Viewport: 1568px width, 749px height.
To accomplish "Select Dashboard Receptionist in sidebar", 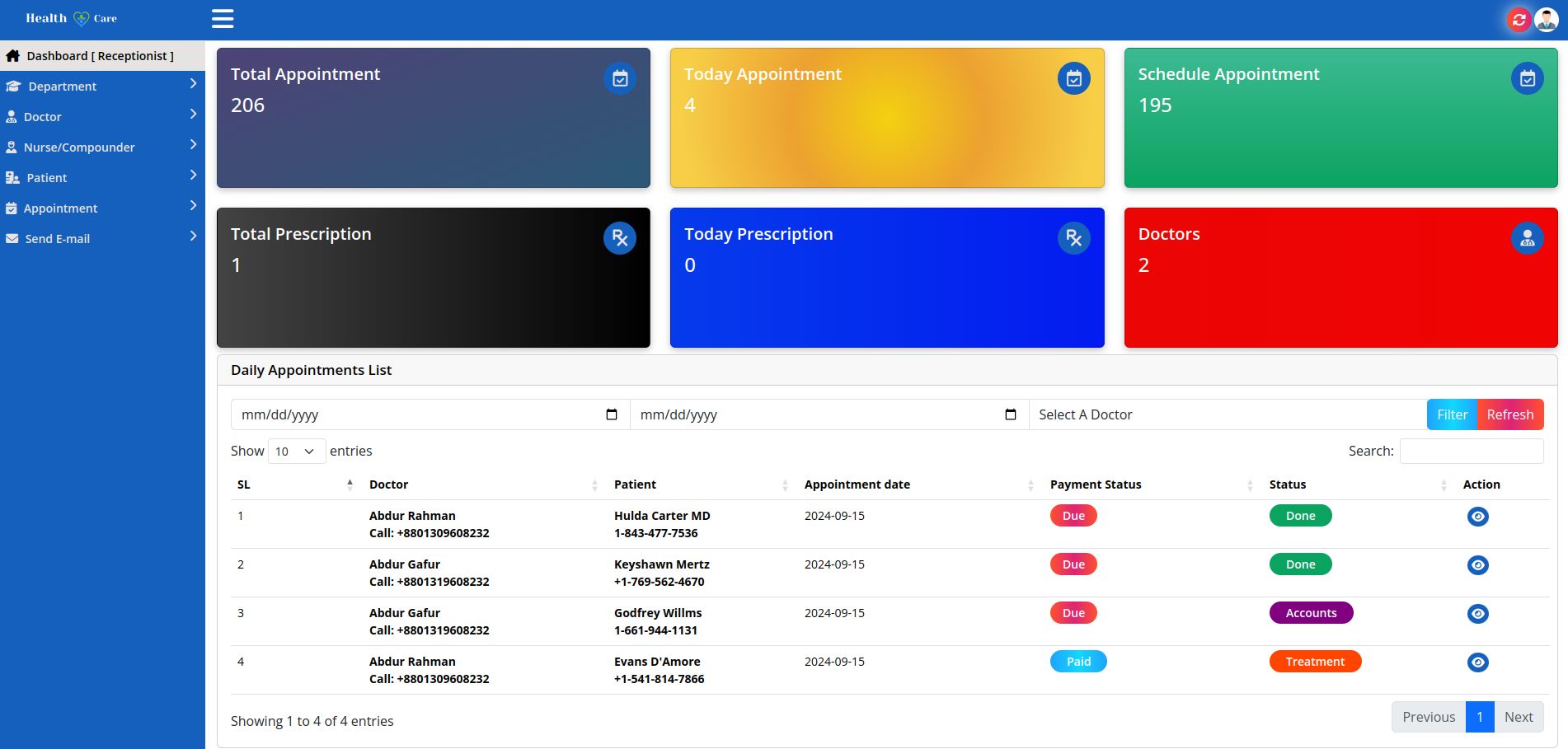I will 101,56.
